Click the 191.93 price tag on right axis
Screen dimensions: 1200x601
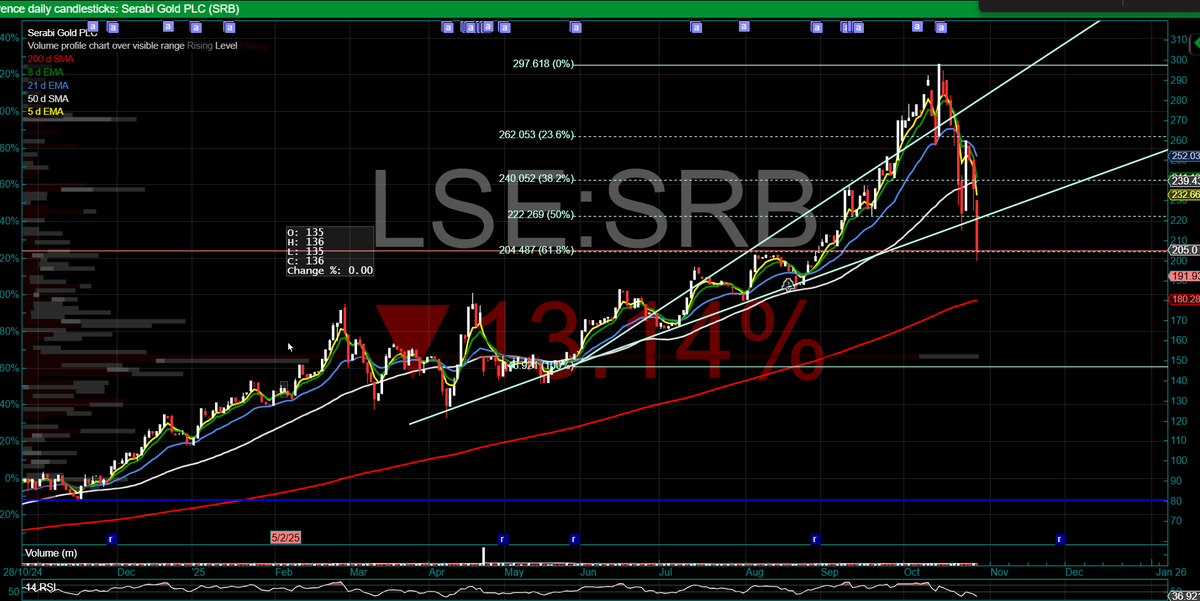point(1184,276)
